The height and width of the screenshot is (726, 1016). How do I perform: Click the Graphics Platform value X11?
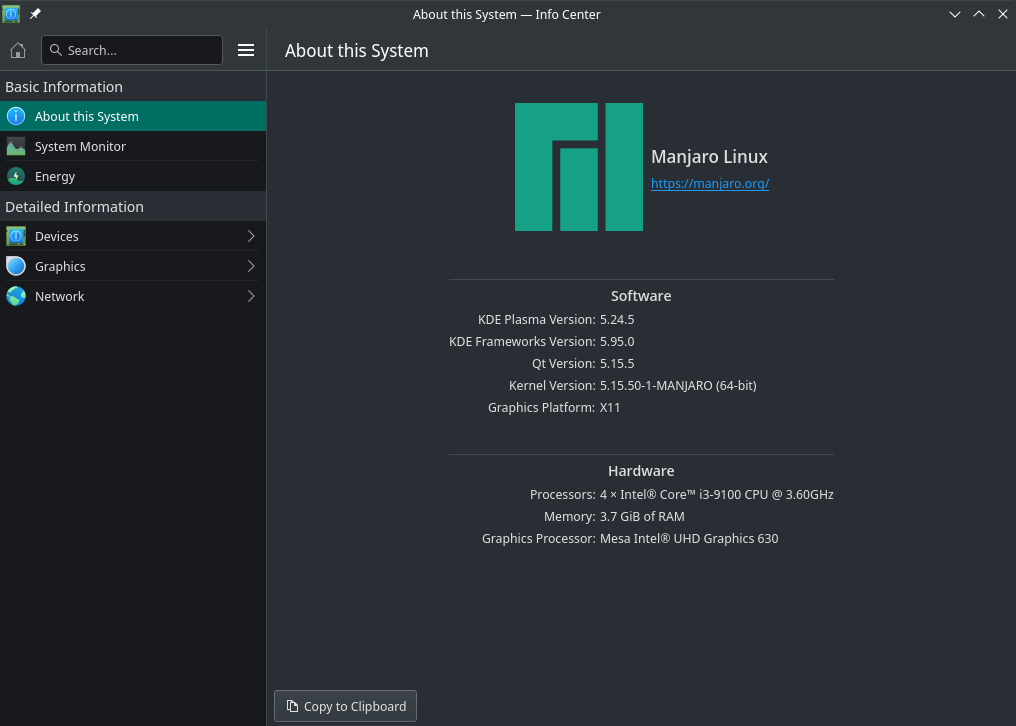click(x=610, y=408)
